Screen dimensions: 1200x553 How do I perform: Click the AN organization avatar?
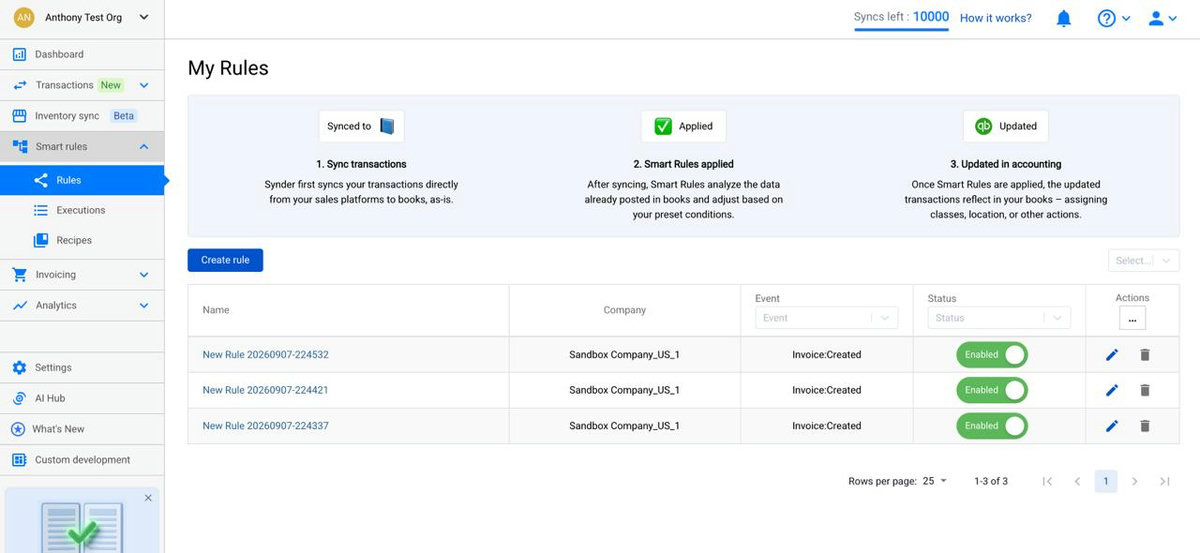pos(24,17)
